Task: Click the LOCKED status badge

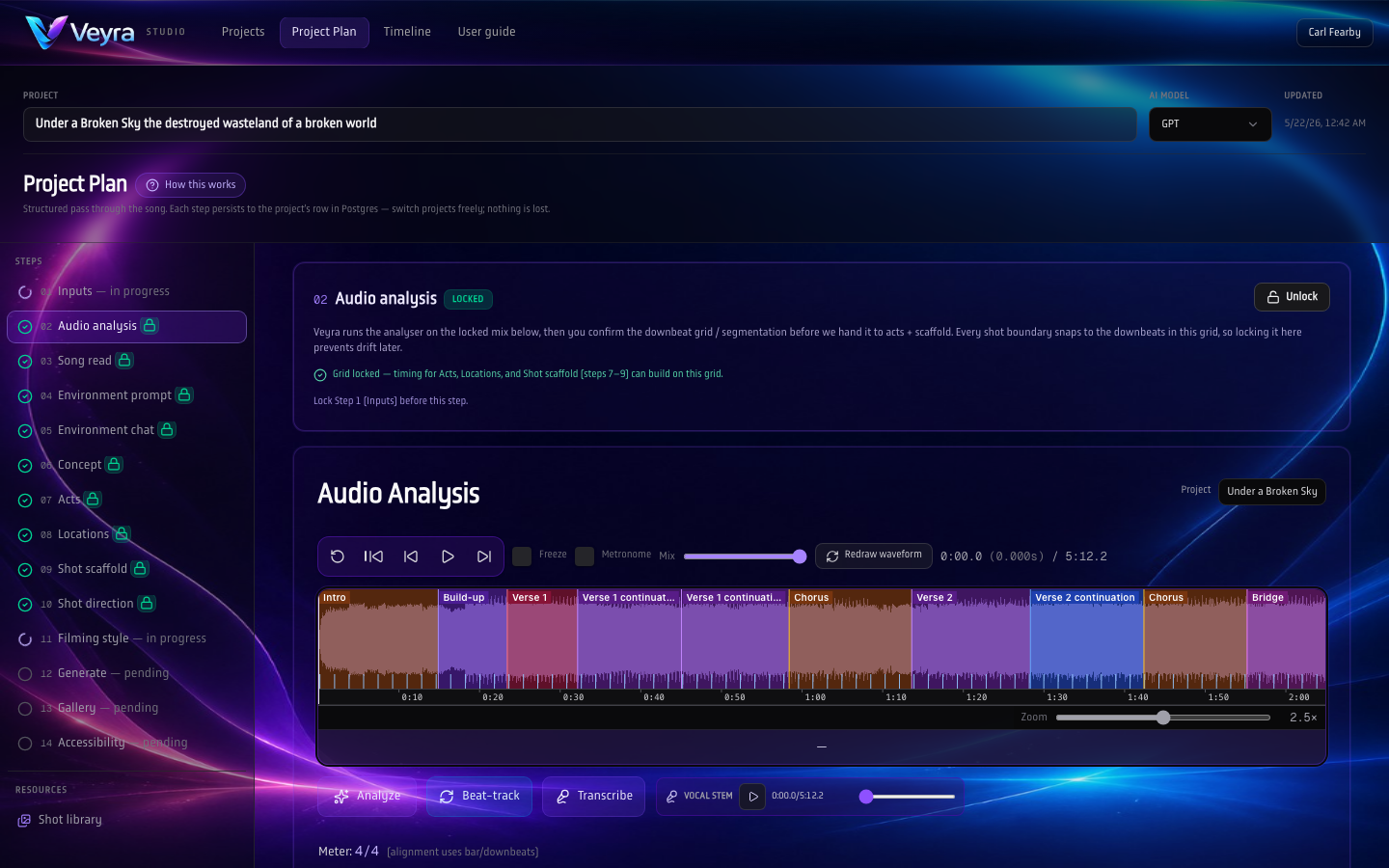Action: (x=468, y=300)
